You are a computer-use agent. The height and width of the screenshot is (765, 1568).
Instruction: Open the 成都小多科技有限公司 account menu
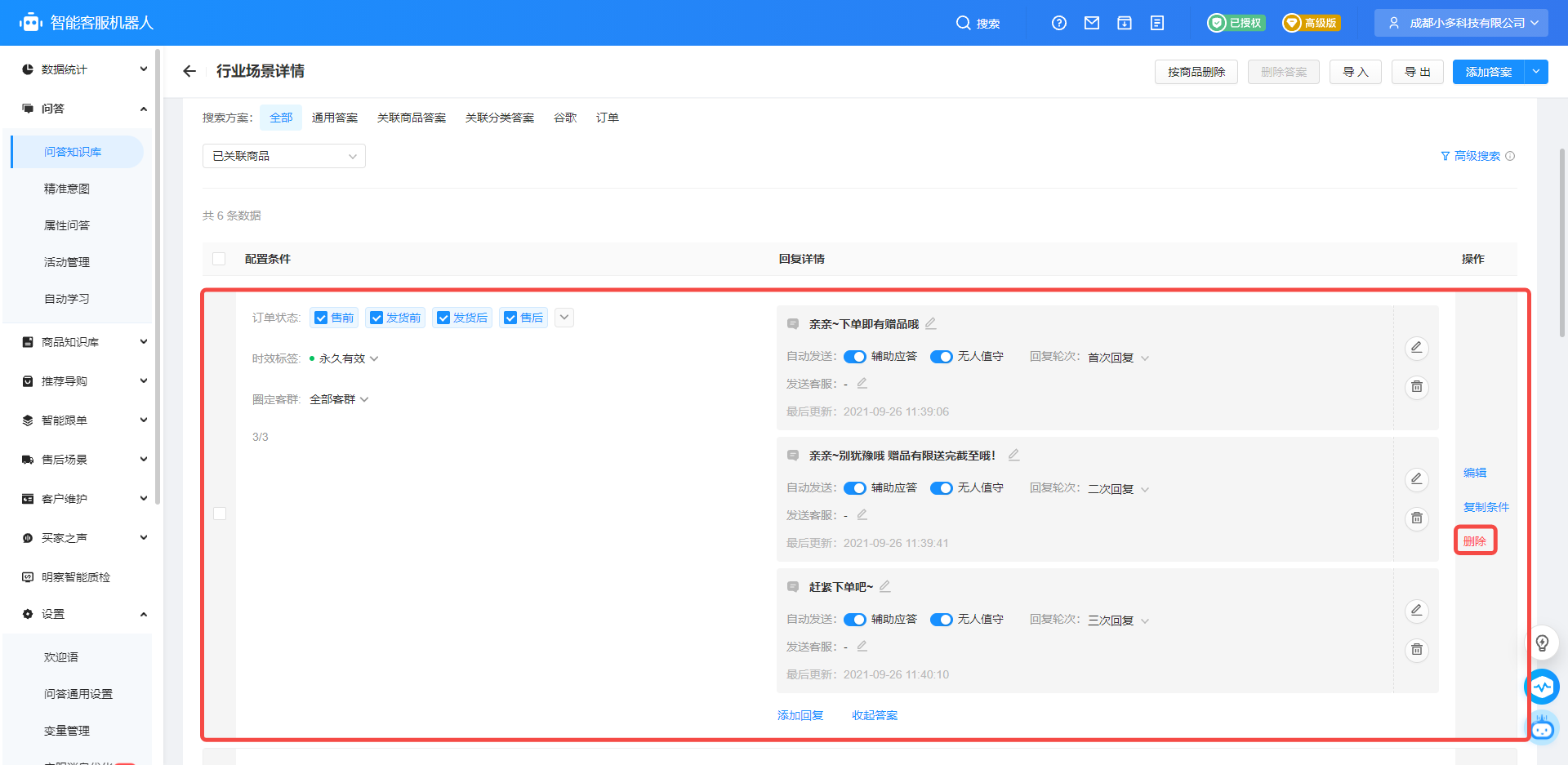tap(1462, 23)
